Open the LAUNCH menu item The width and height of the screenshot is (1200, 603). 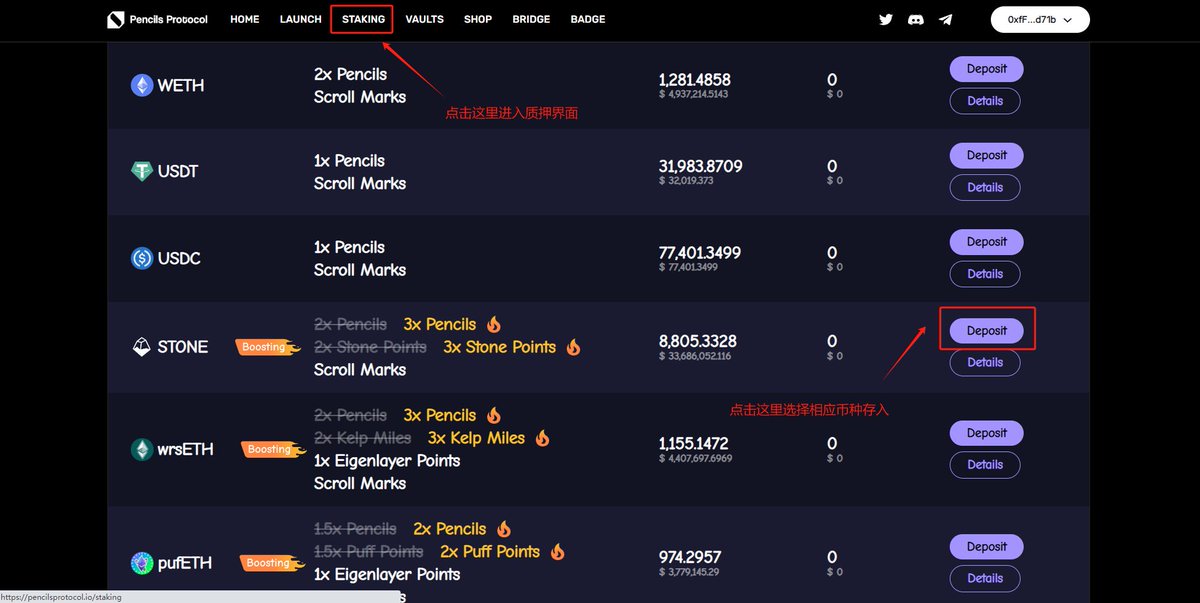click(x=301, y=19)
